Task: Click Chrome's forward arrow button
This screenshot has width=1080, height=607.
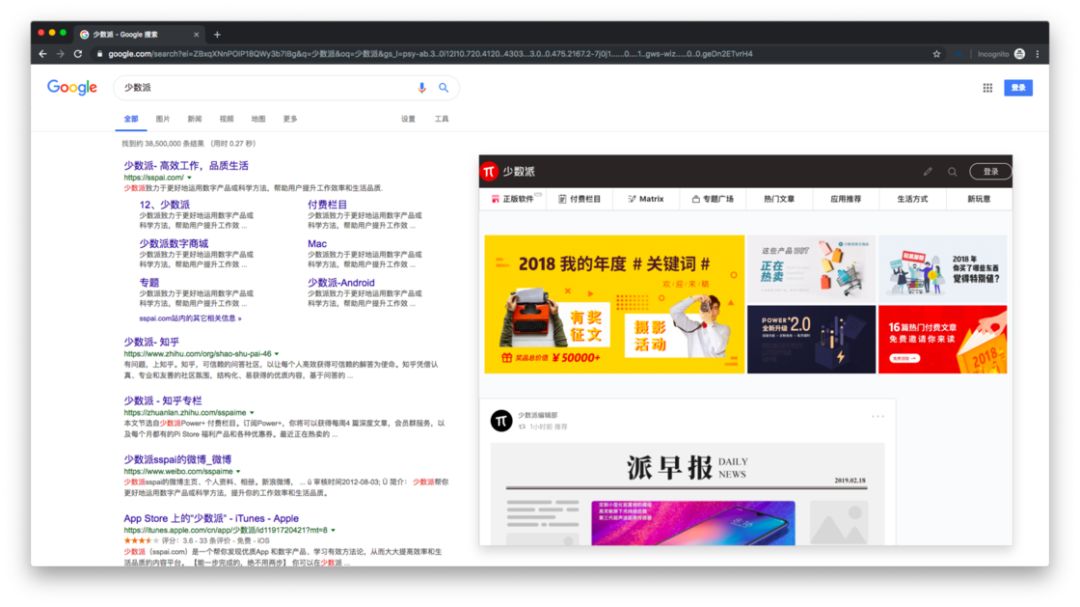Action: [x=61, y=54]
